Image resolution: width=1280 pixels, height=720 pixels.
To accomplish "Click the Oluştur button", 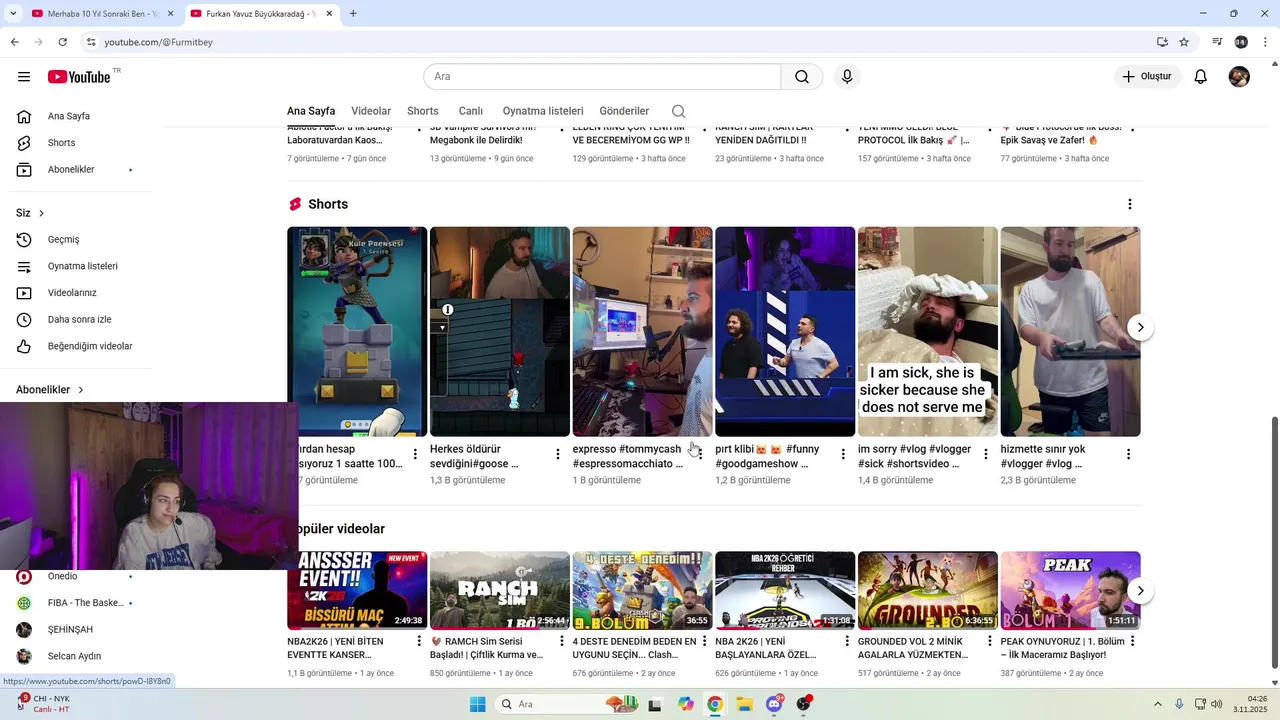I will (x=1148, y=77).
